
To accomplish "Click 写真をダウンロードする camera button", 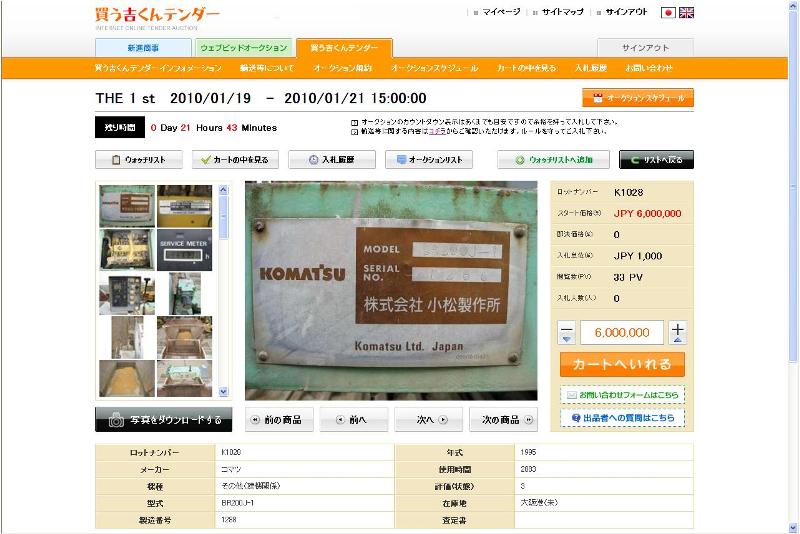I will tap(163, 420).
